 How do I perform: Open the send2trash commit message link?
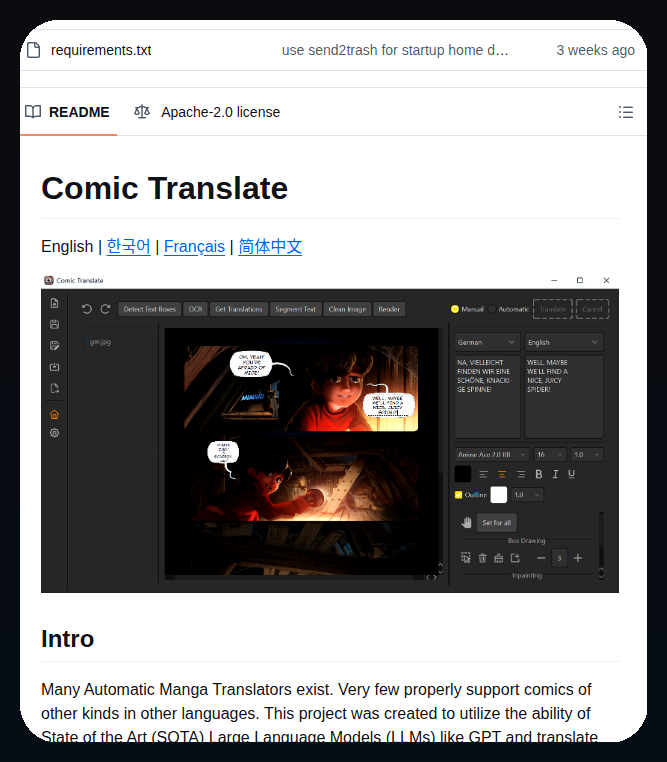pos(395,50)
